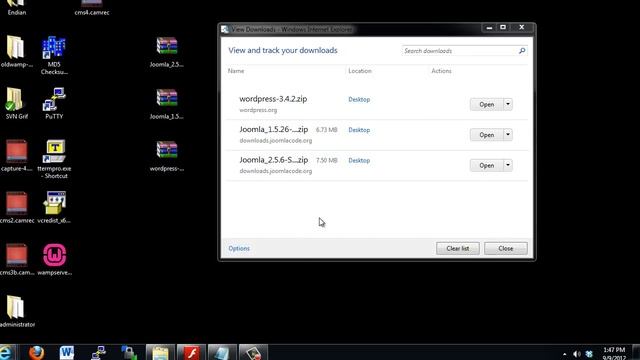The width and height of the screenshot is (640, 360).
Task: Open Adobe Flash taskbar icon
Action: point(191,352)
